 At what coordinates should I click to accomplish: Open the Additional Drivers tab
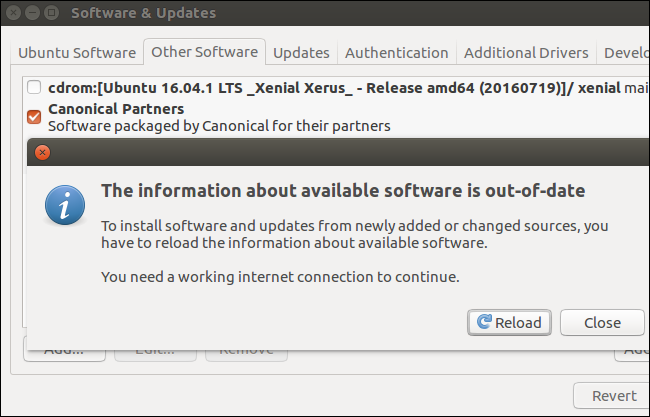[526, 53]
